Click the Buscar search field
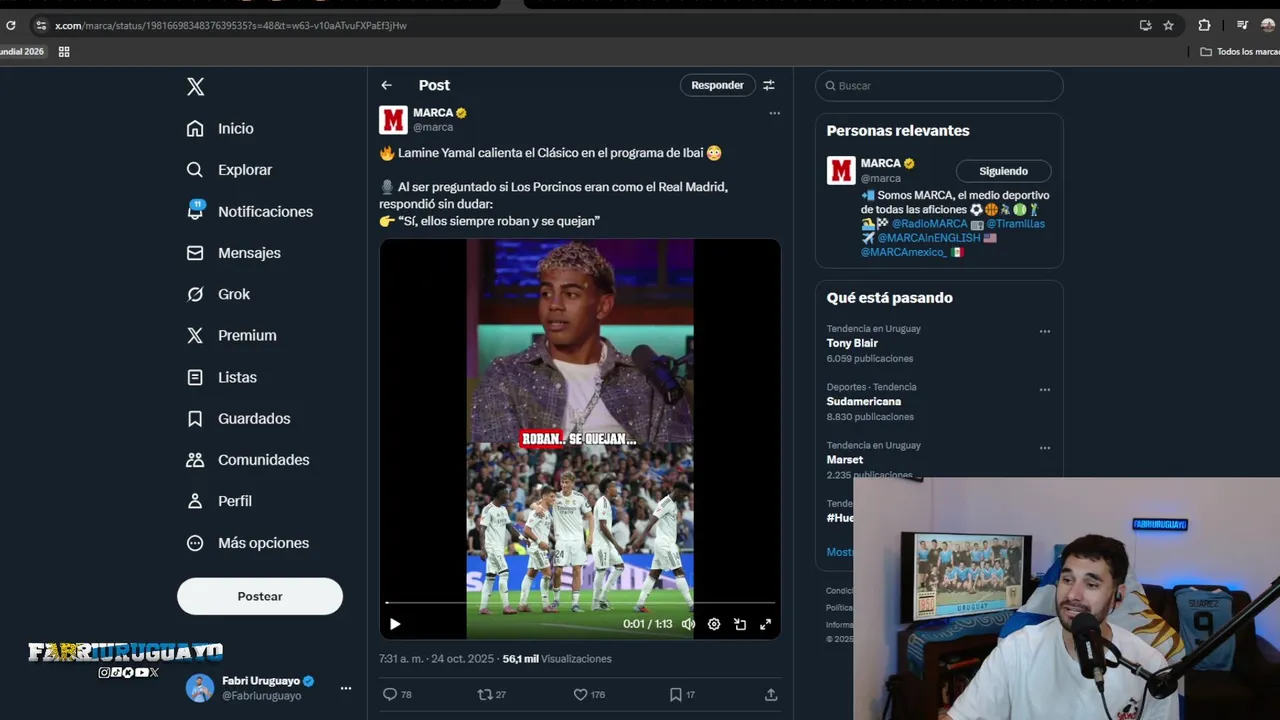 point(939,86)
